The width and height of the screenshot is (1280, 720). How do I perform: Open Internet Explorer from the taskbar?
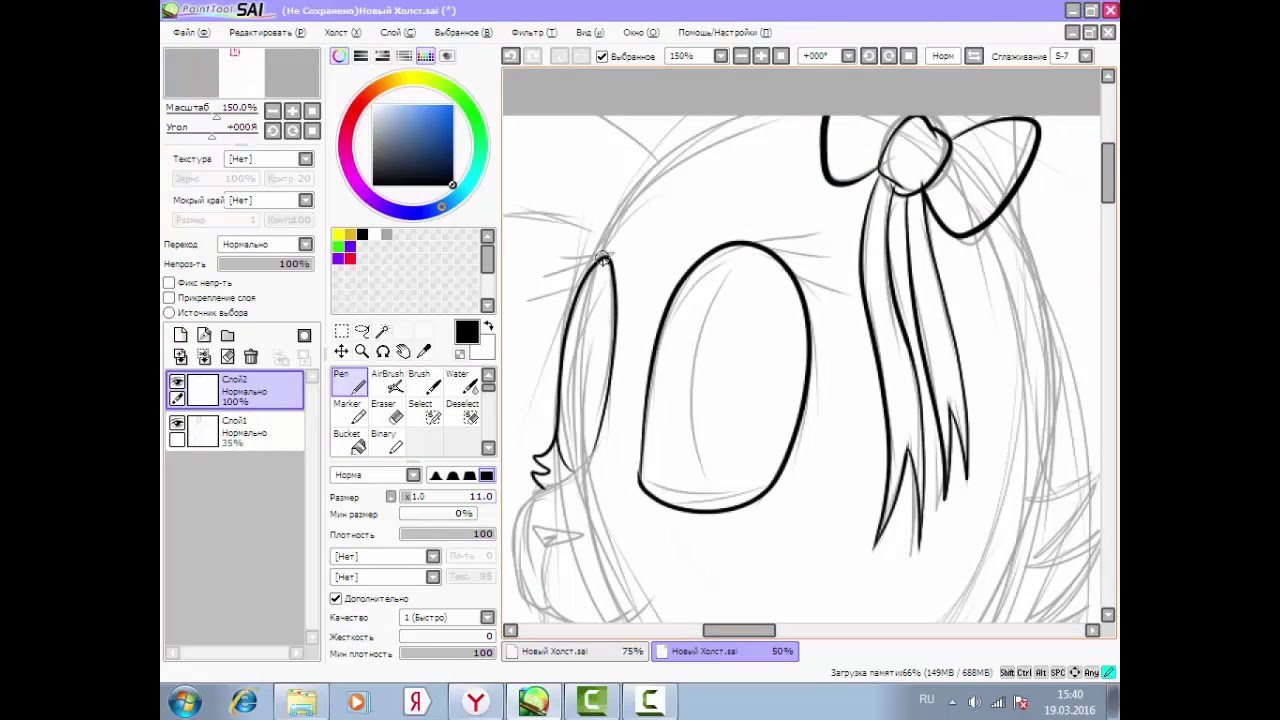tap(244, 702)
